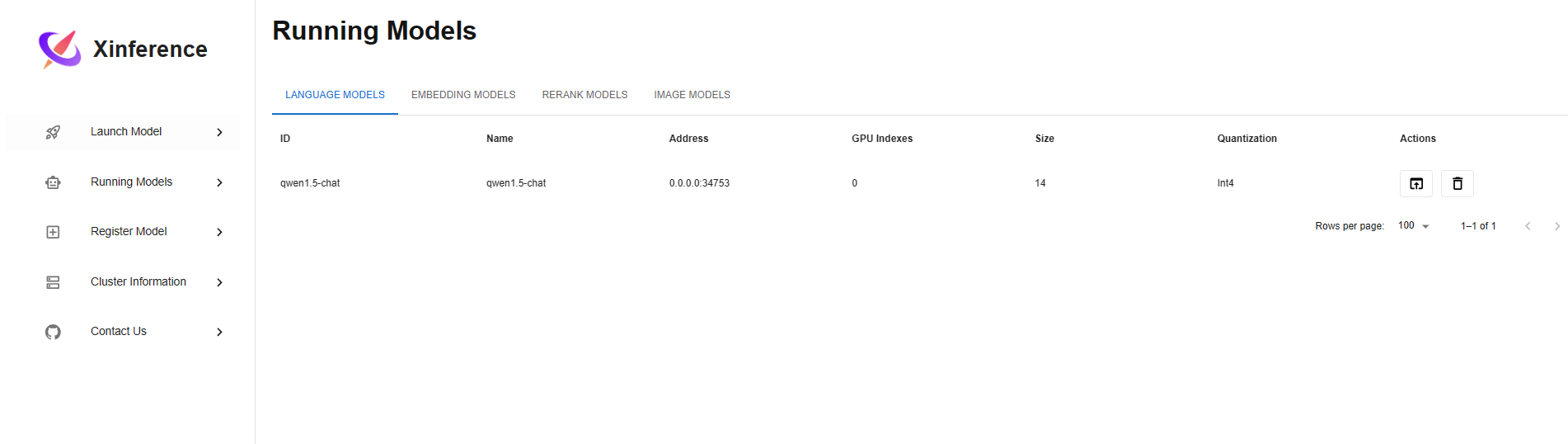Switch to the Embedding Models tab
Screen dimensions: 1568x444
[x=463, y=95]
